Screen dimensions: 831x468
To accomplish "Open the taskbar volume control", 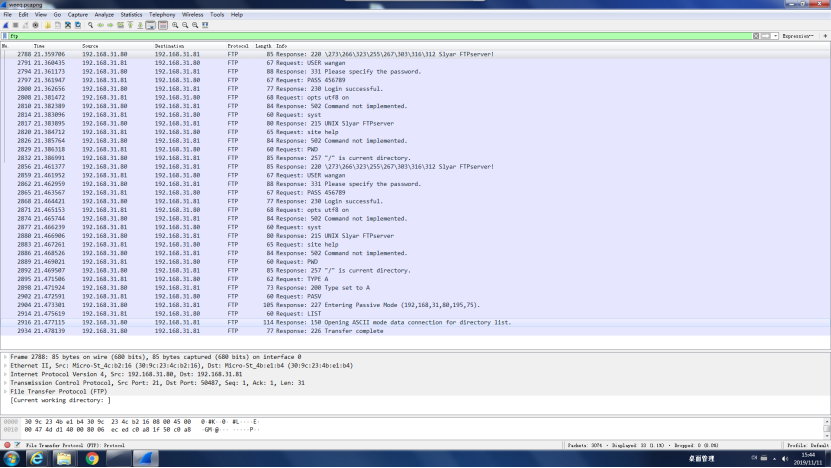I will (x=785, y=458).
